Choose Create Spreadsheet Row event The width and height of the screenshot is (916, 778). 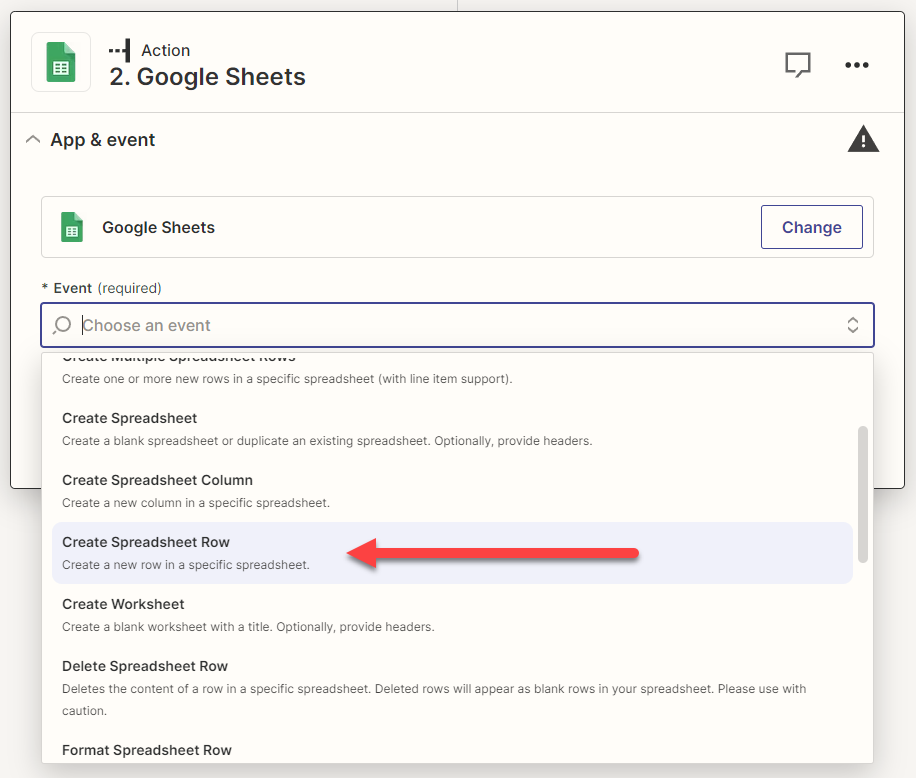[452, 553]
